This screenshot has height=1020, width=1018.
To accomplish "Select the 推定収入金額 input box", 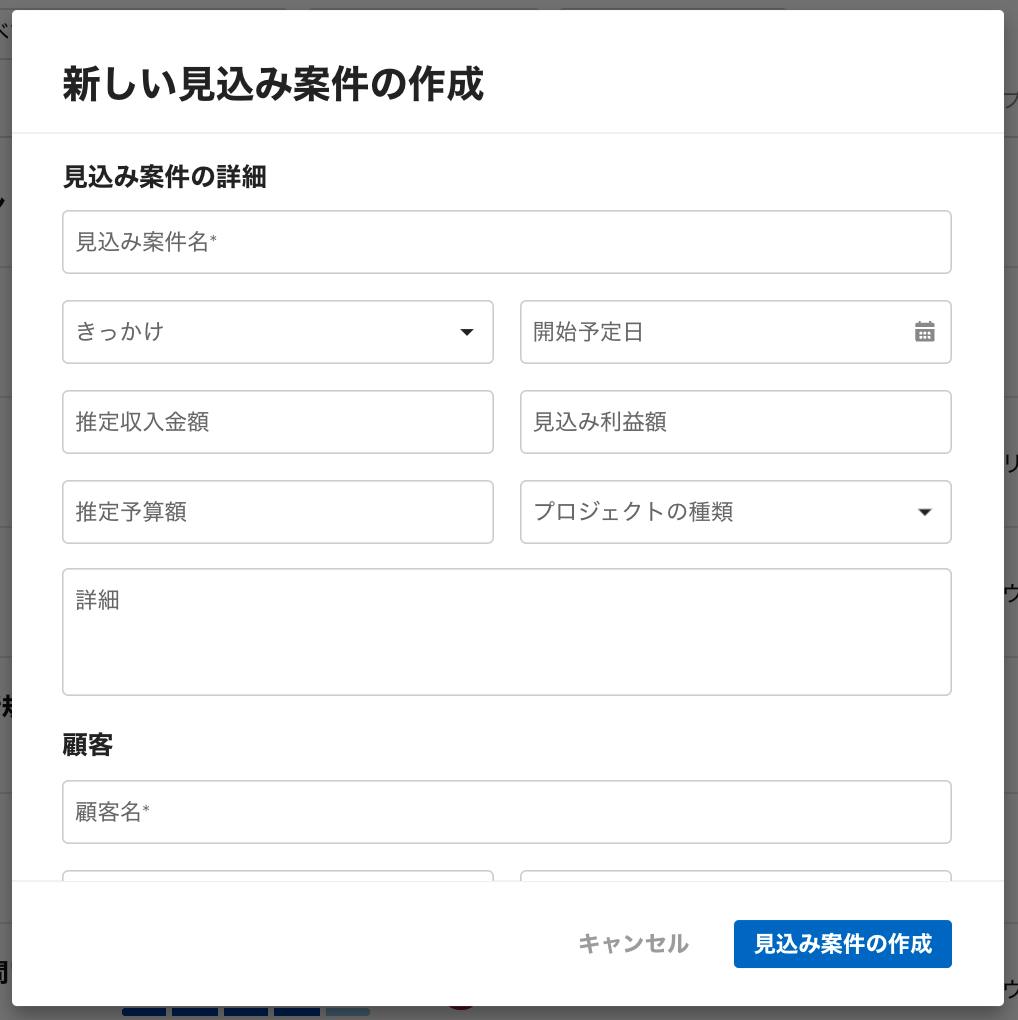I will pos(278,422).
